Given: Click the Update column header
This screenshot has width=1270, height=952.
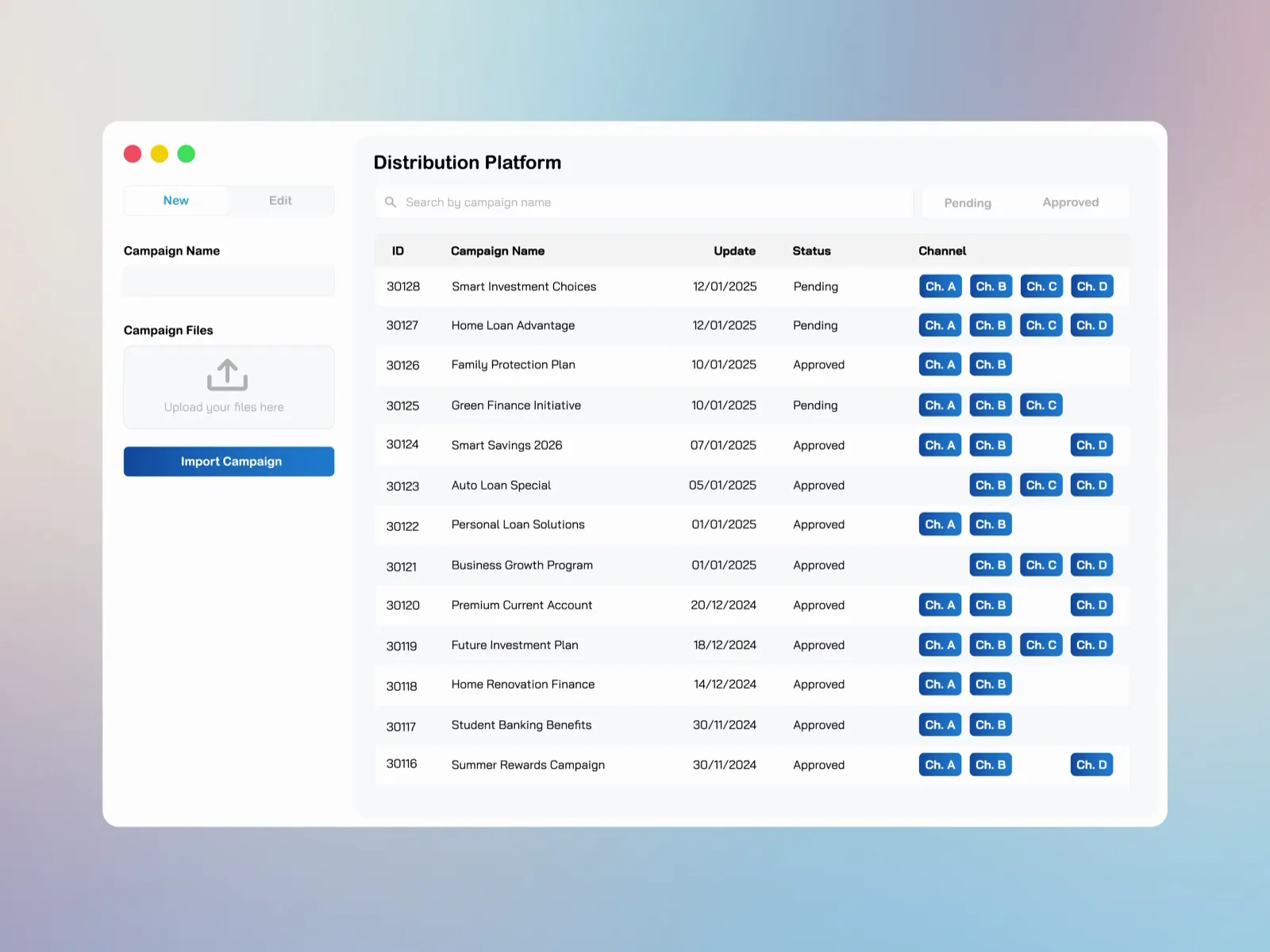Looking at the screenshot, I should point(734,251).
